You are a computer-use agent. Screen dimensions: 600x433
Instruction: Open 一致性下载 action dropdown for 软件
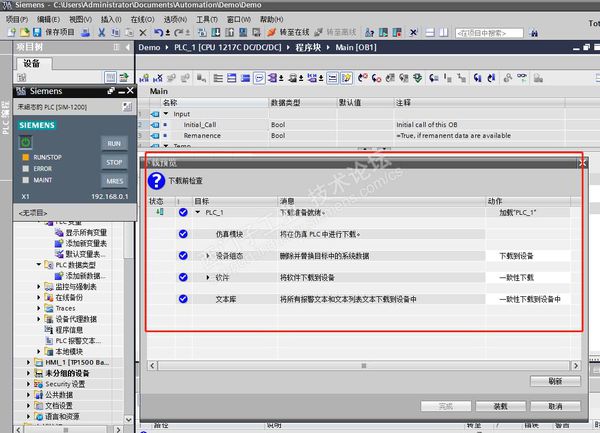click(520, 277)
